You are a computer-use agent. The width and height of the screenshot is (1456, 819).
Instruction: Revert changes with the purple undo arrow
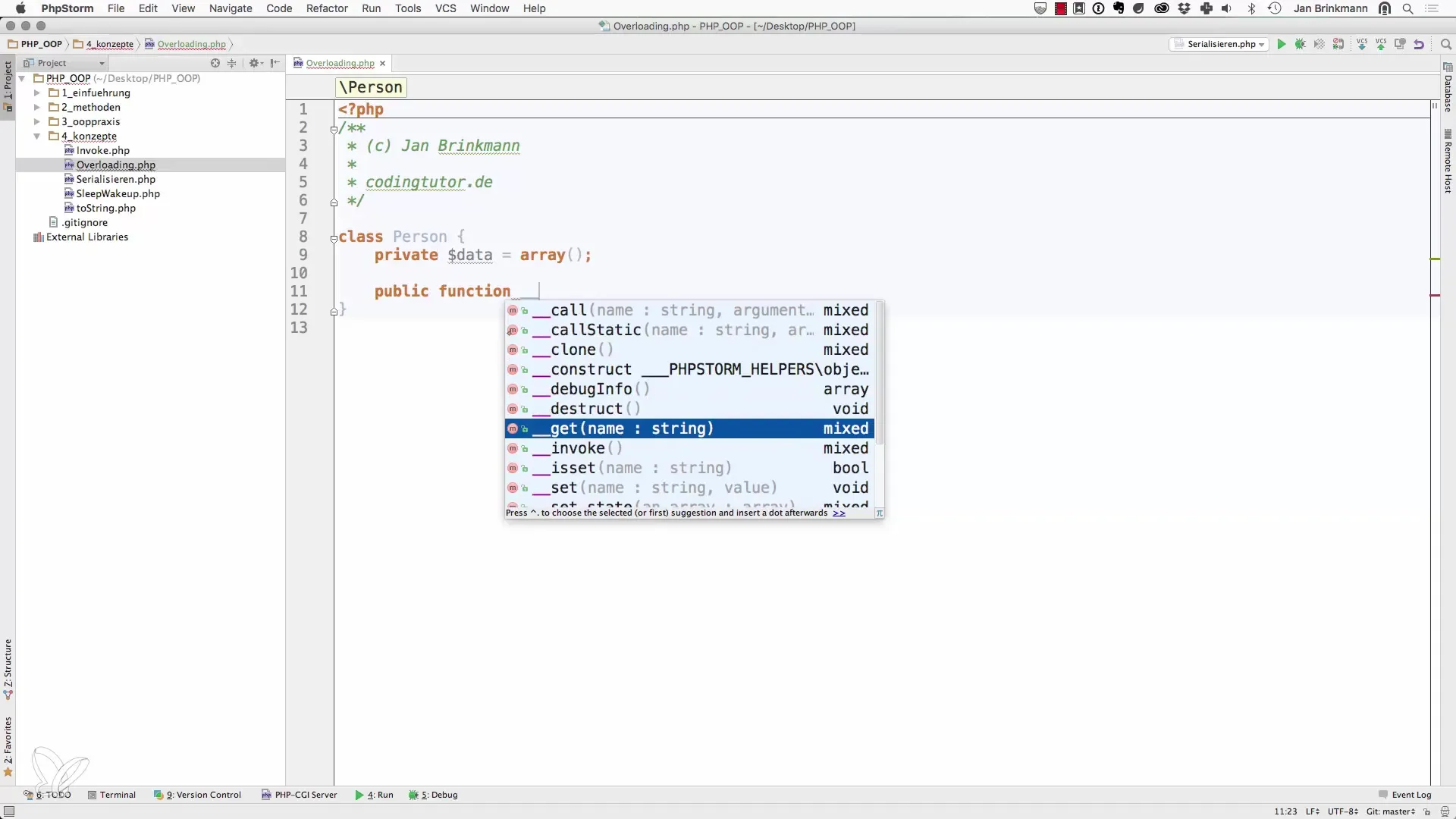coord(1419,44)
